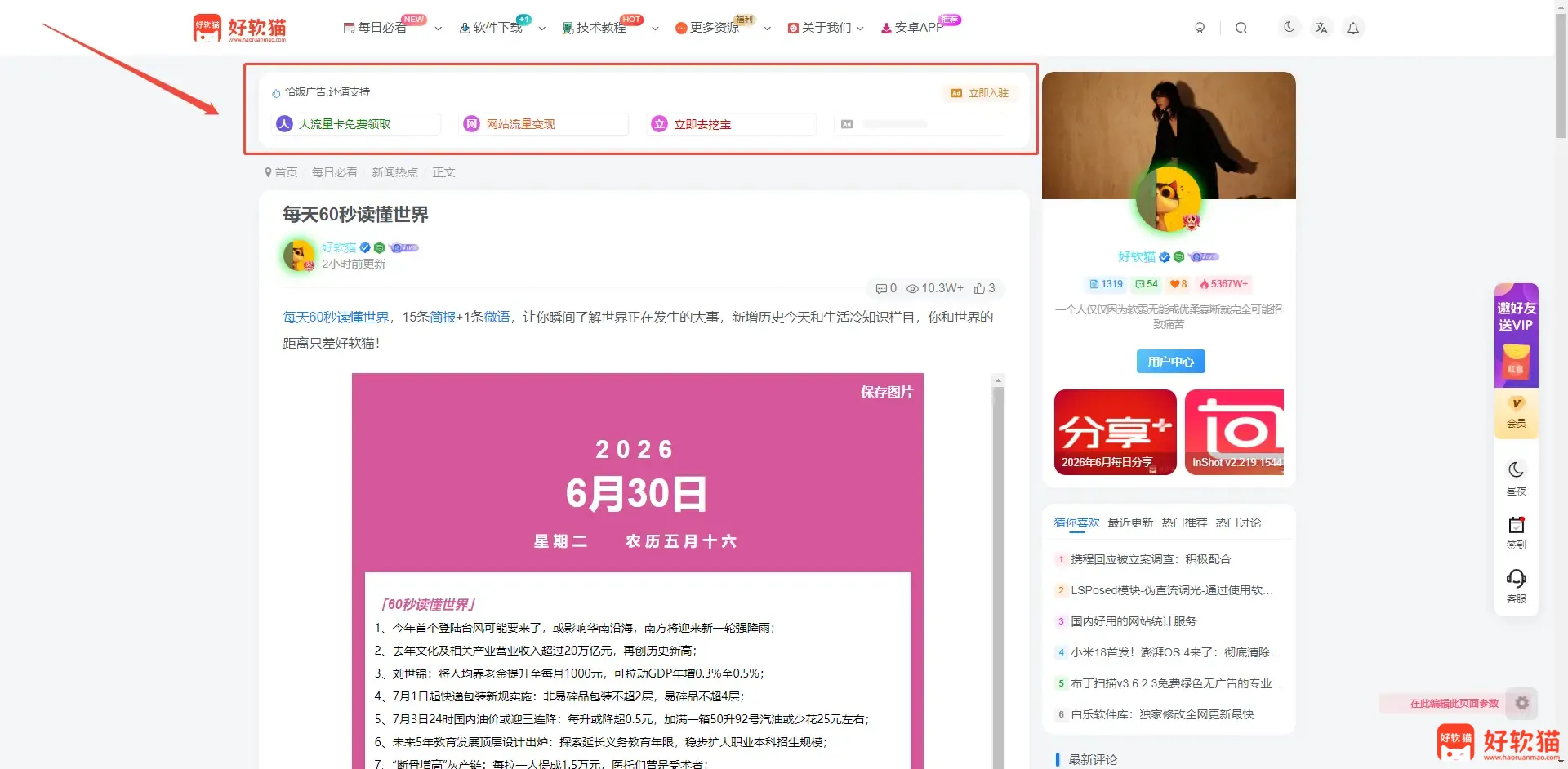Click the 好软猫 site logo in header
The image size is (1568, 769).
pos(240,28)
